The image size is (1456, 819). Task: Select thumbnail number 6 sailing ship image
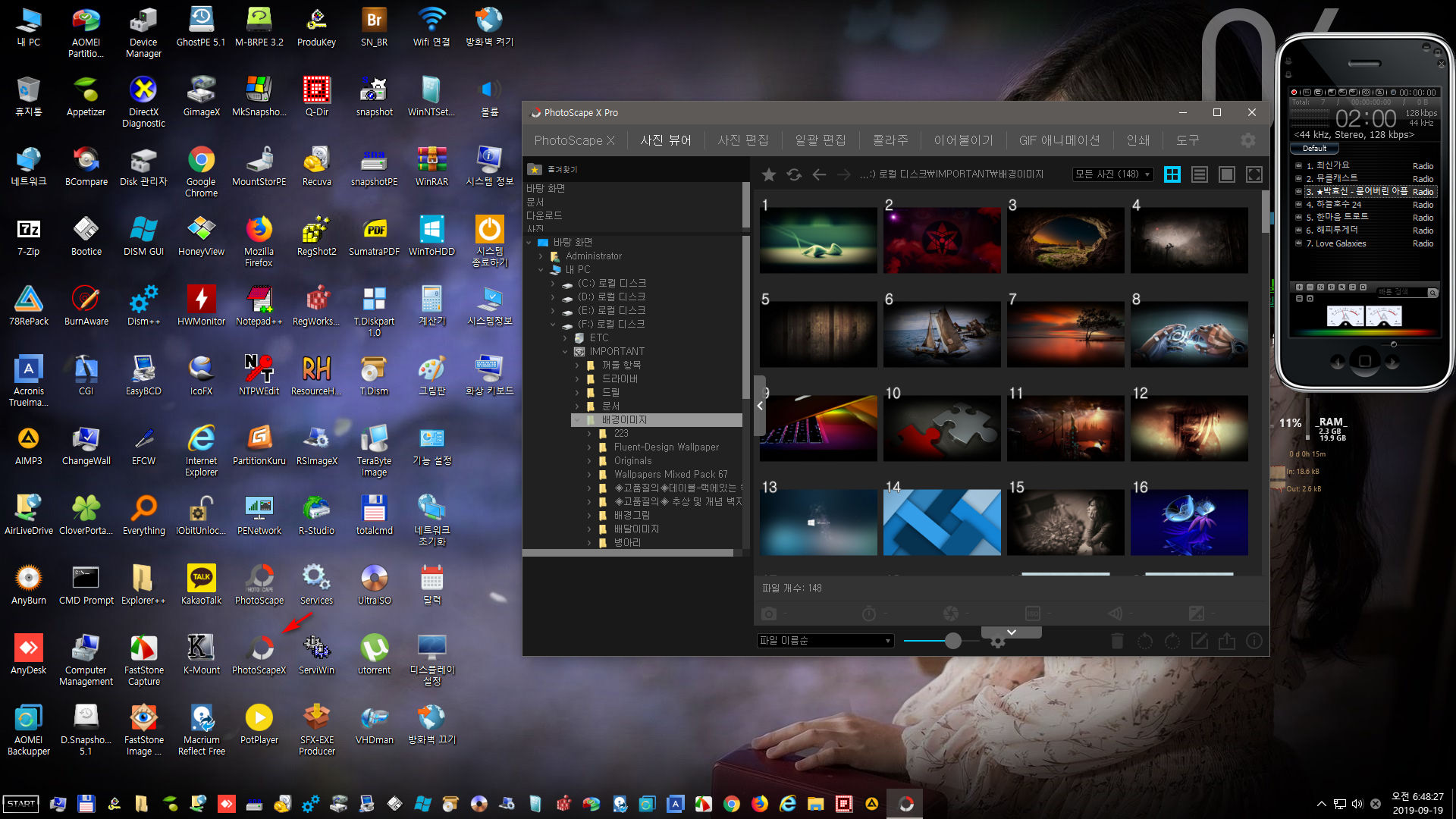click(942, 334)
